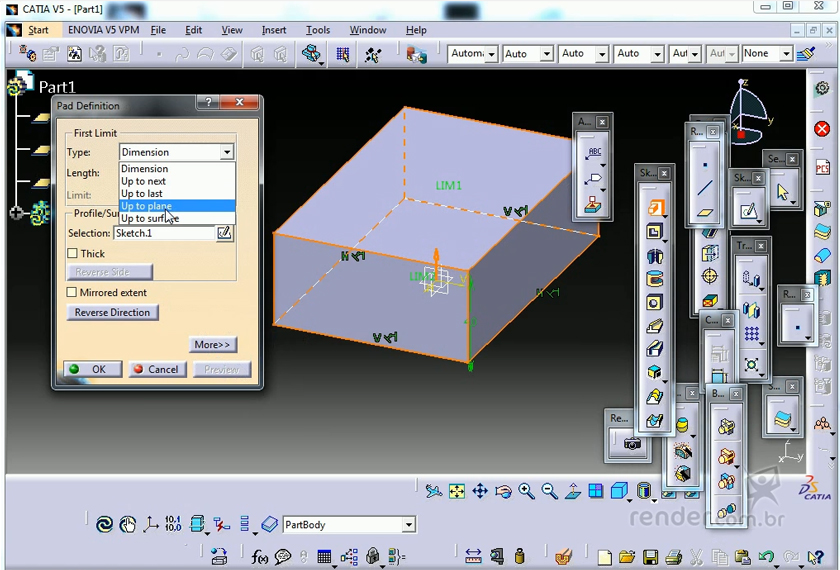Select the Pad tool in sketch-based features

point(654,209)
